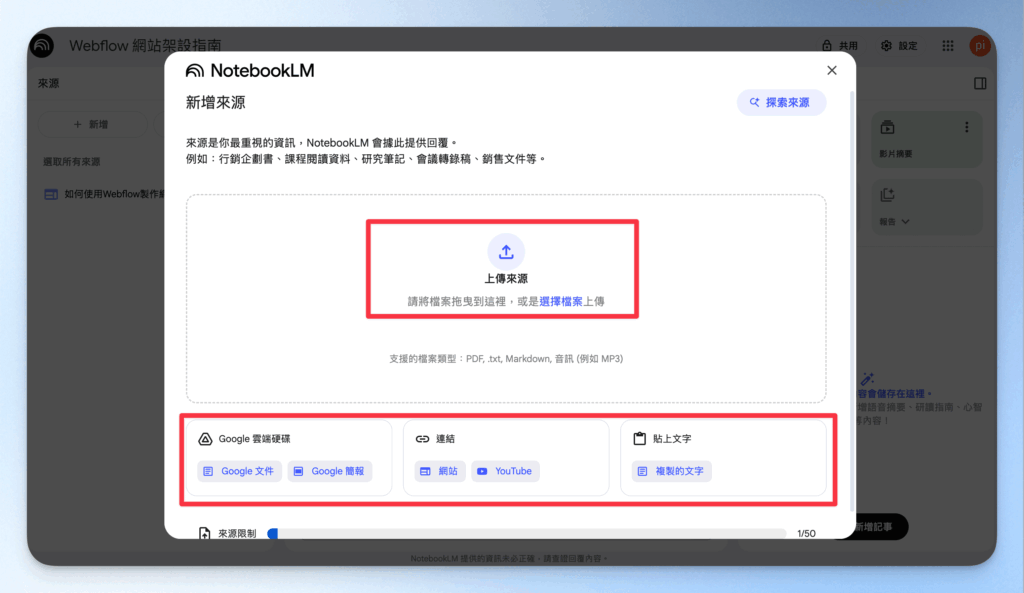This screenshot has width=1024, height=593.
Task: Open 設定 settings in the header
Action: [x=899, y=46]
